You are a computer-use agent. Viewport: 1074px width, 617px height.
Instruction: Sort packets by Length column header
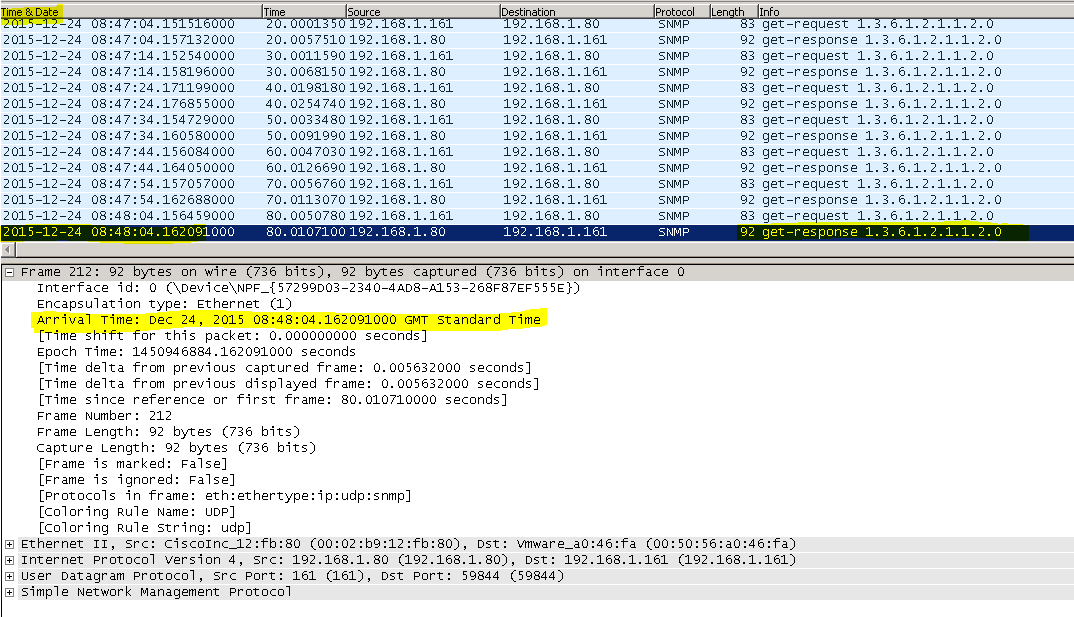pyautogui.click(x=734, y=12)
